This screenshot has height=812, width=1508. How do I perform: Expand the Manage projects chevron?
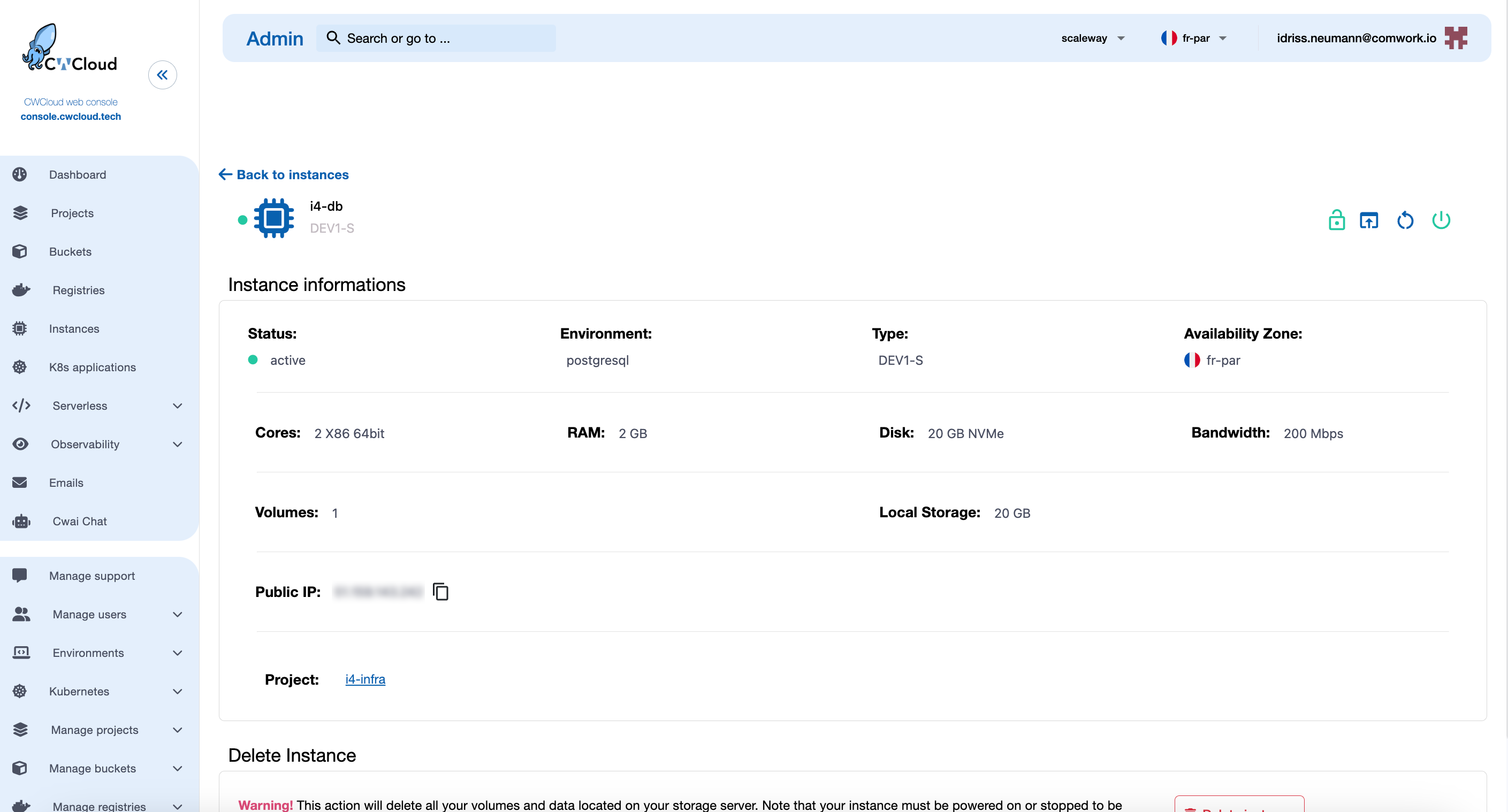tap(177, 730)
